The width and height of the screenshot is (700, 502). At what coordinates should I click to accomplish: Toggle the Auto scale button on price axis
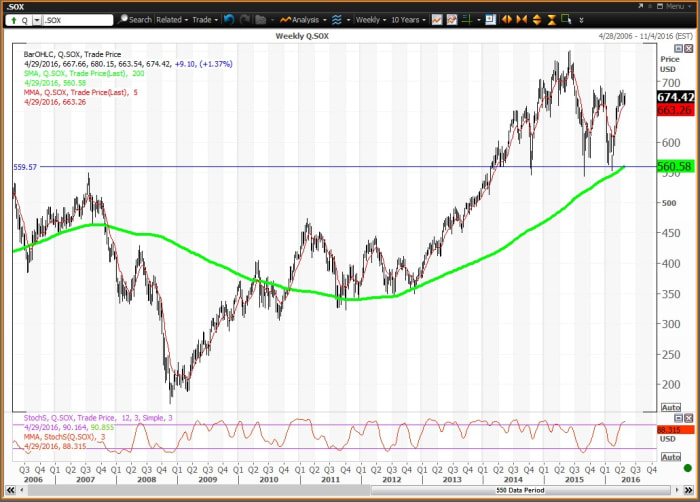pos(670,407)
